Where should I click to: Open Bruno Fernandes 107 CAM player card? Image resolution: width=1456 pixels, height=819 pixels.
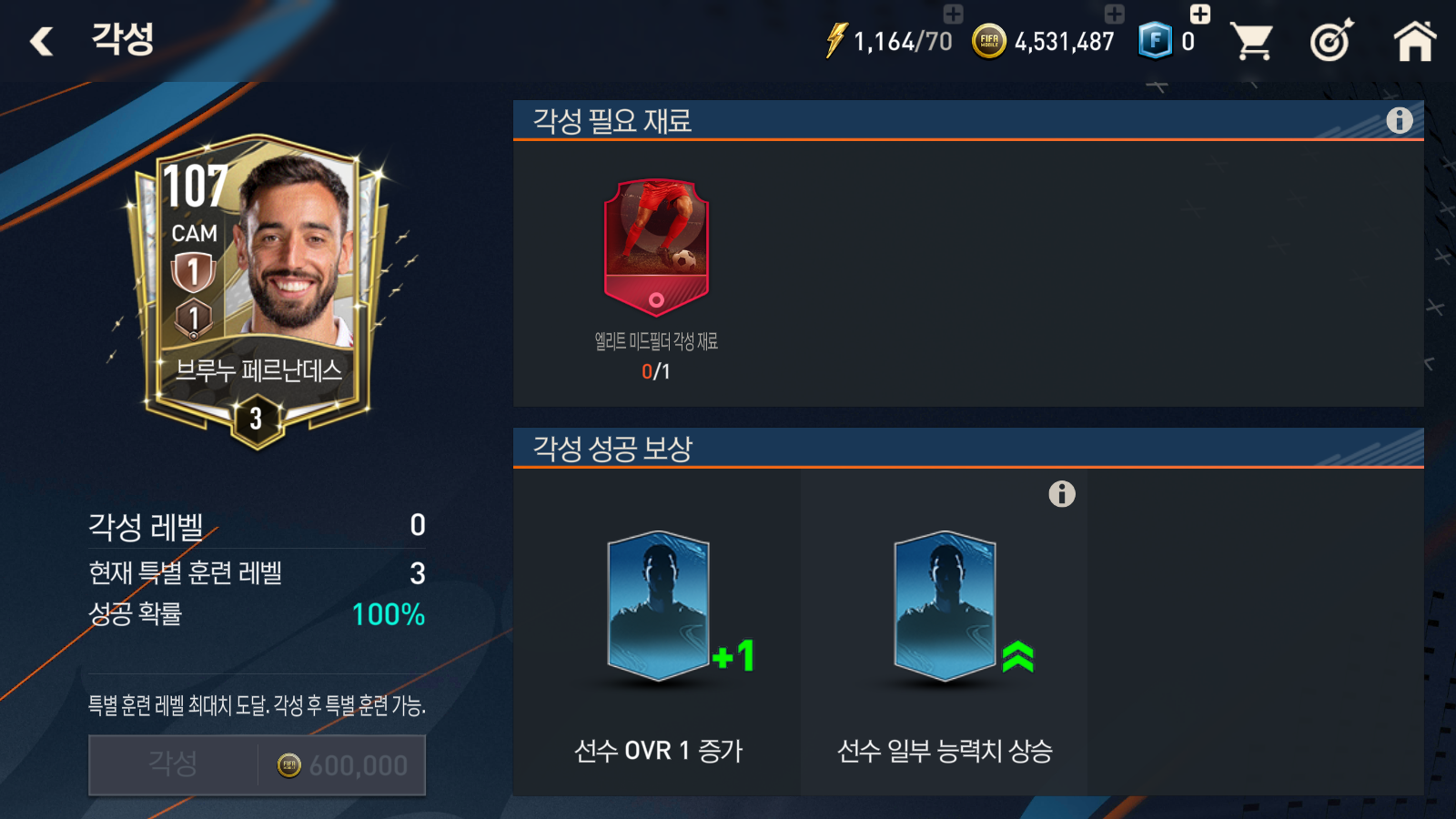[x=258, y=291]
